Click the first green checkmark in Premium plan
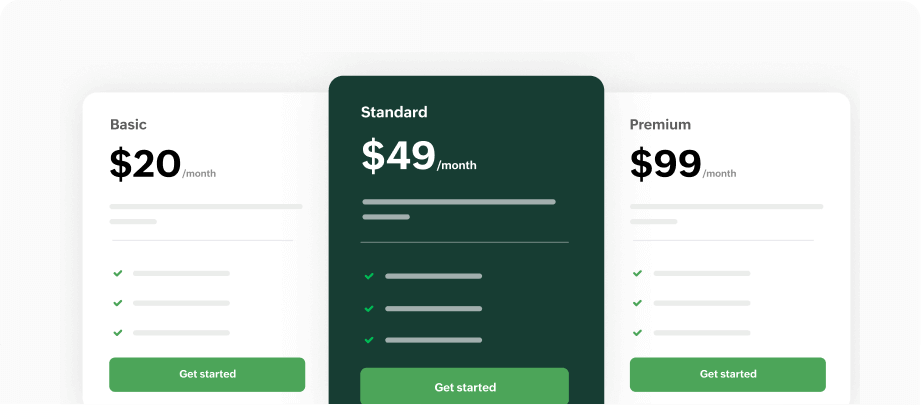The height and width of the screenshot is (405, 921). (638, 273)
